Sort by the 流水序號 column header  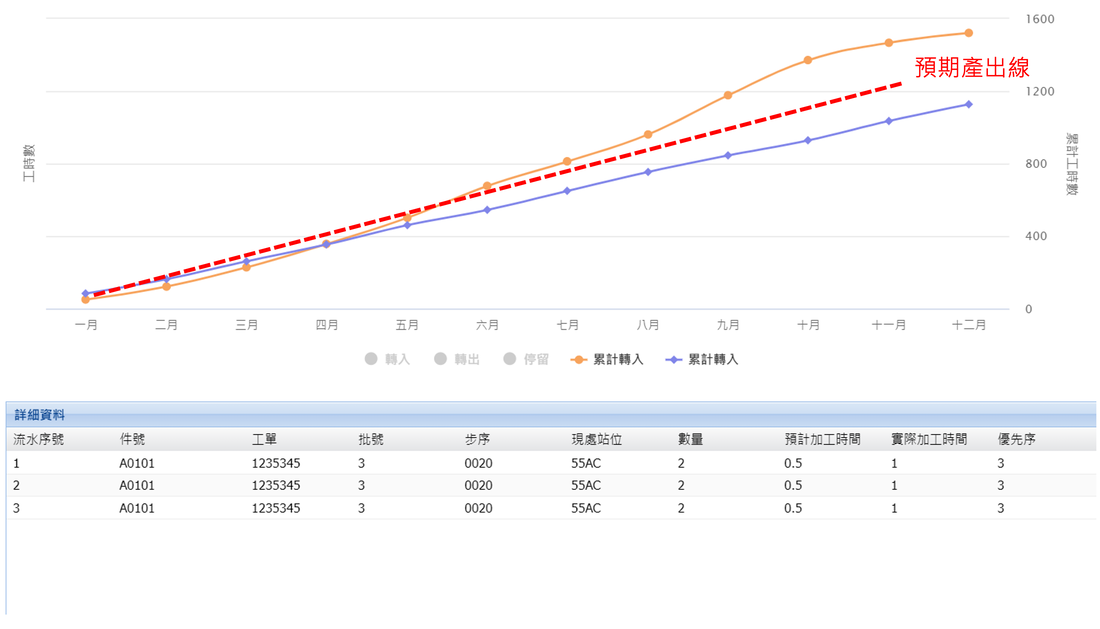[39, 439]
